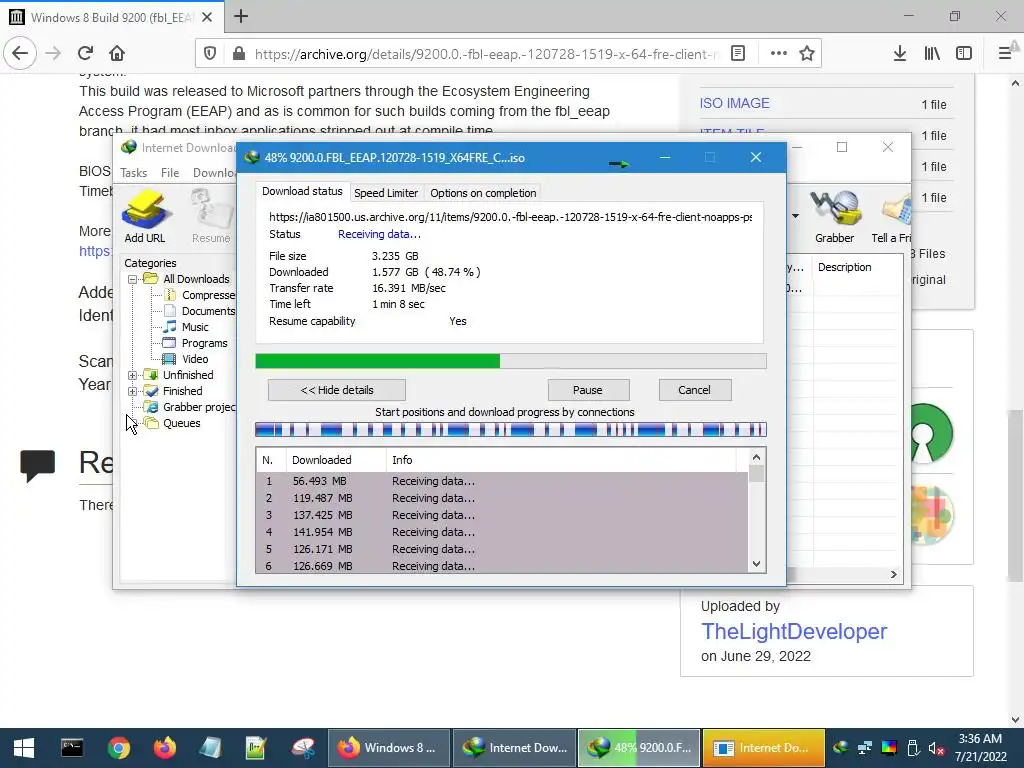Click connections list scroll up arrow
The width and height of the screenshot is (1024, 768).
(756, 457)
